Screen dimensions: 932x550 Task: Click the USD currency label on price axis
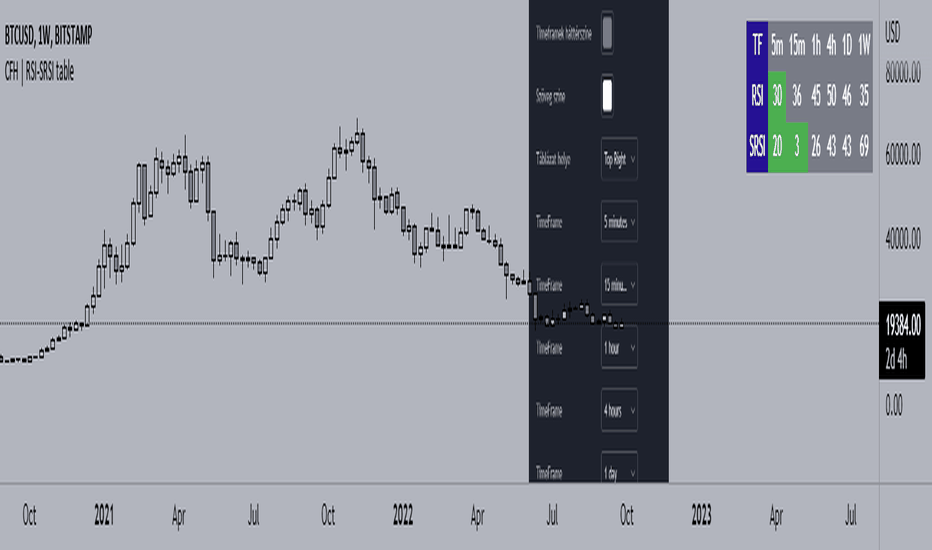(x=893, y=32)
